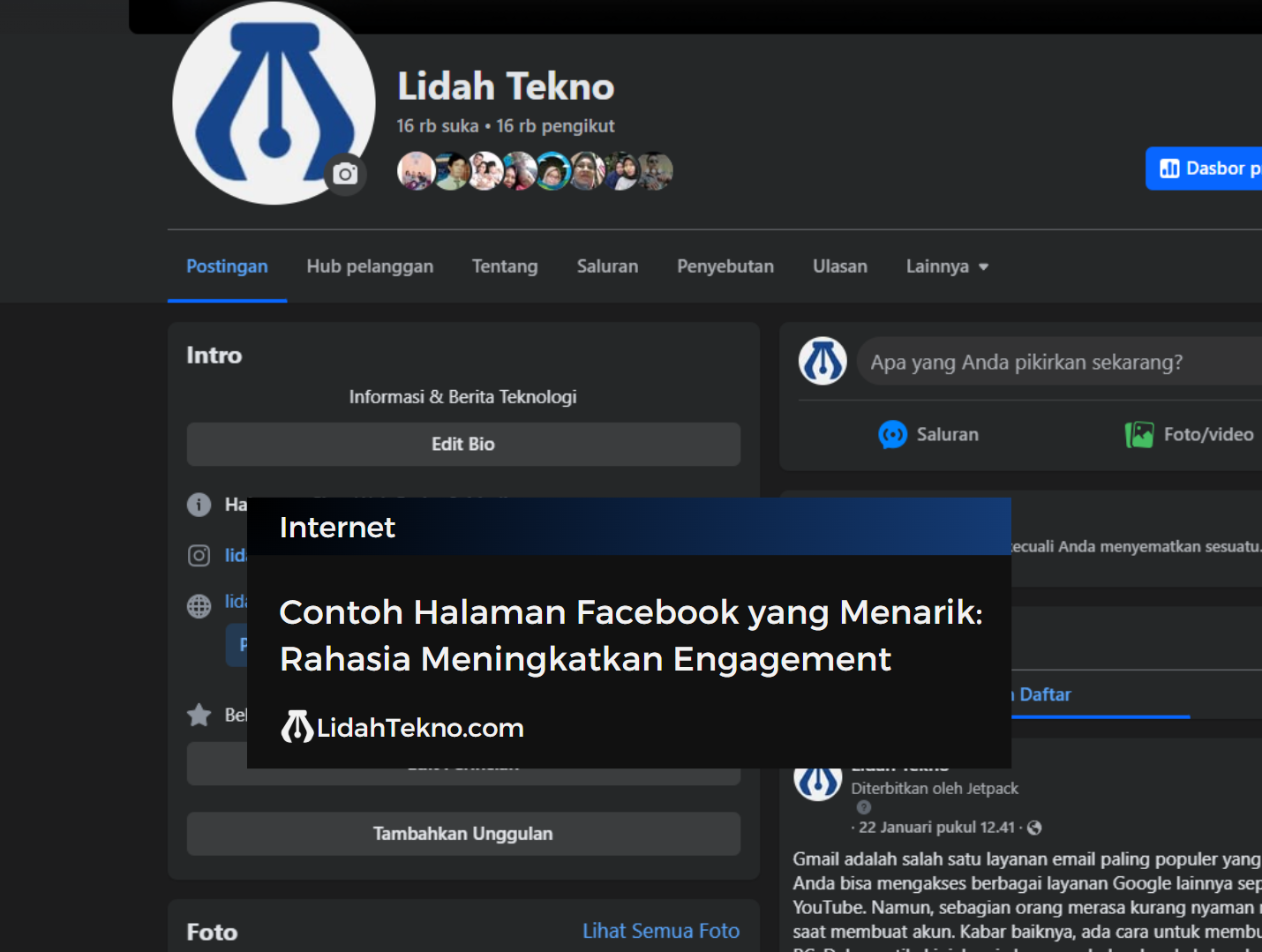This screenshot has height=952, width=1262.
Task: Click the Lidah Tekno page name heading
Action: 506,86
